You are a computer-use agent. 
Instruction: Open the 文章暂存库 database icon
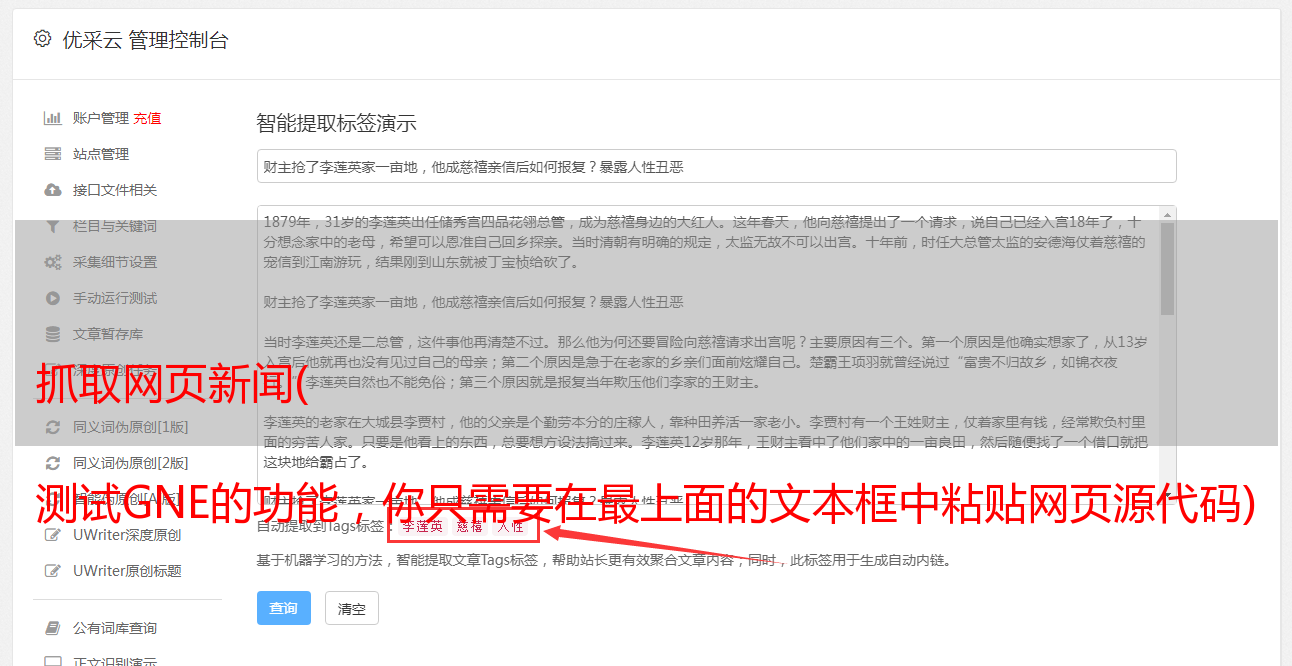pyautogui.click(x=53, y=334)
